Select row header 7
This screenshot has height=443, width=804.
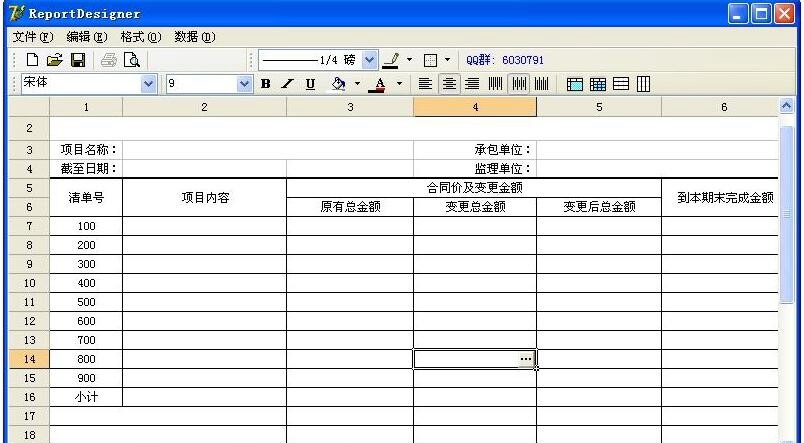29,226
